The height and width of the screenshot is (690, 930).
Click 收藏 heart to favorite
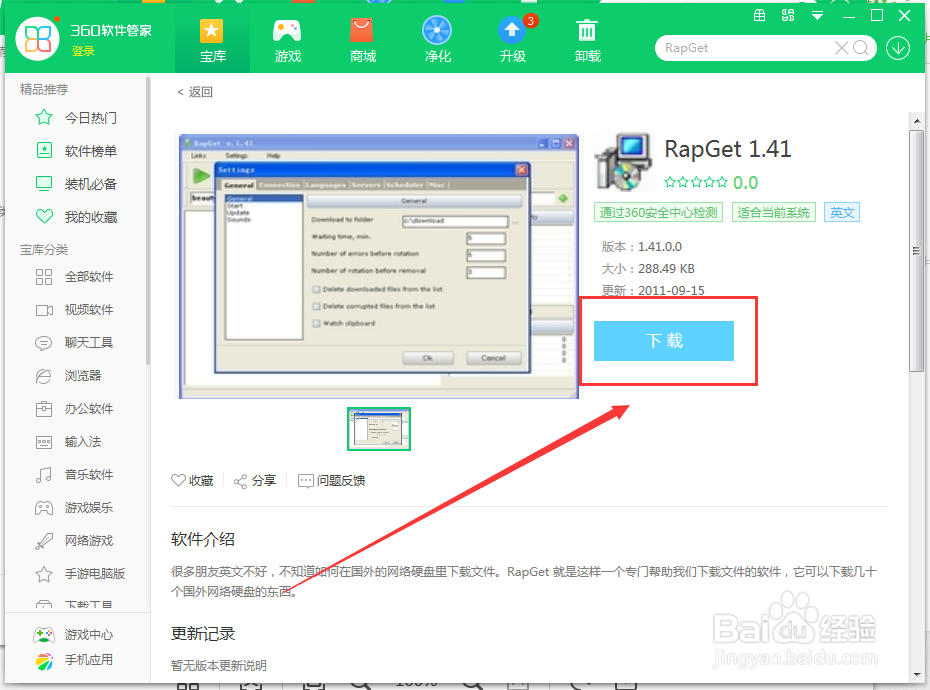coord(192,481)
